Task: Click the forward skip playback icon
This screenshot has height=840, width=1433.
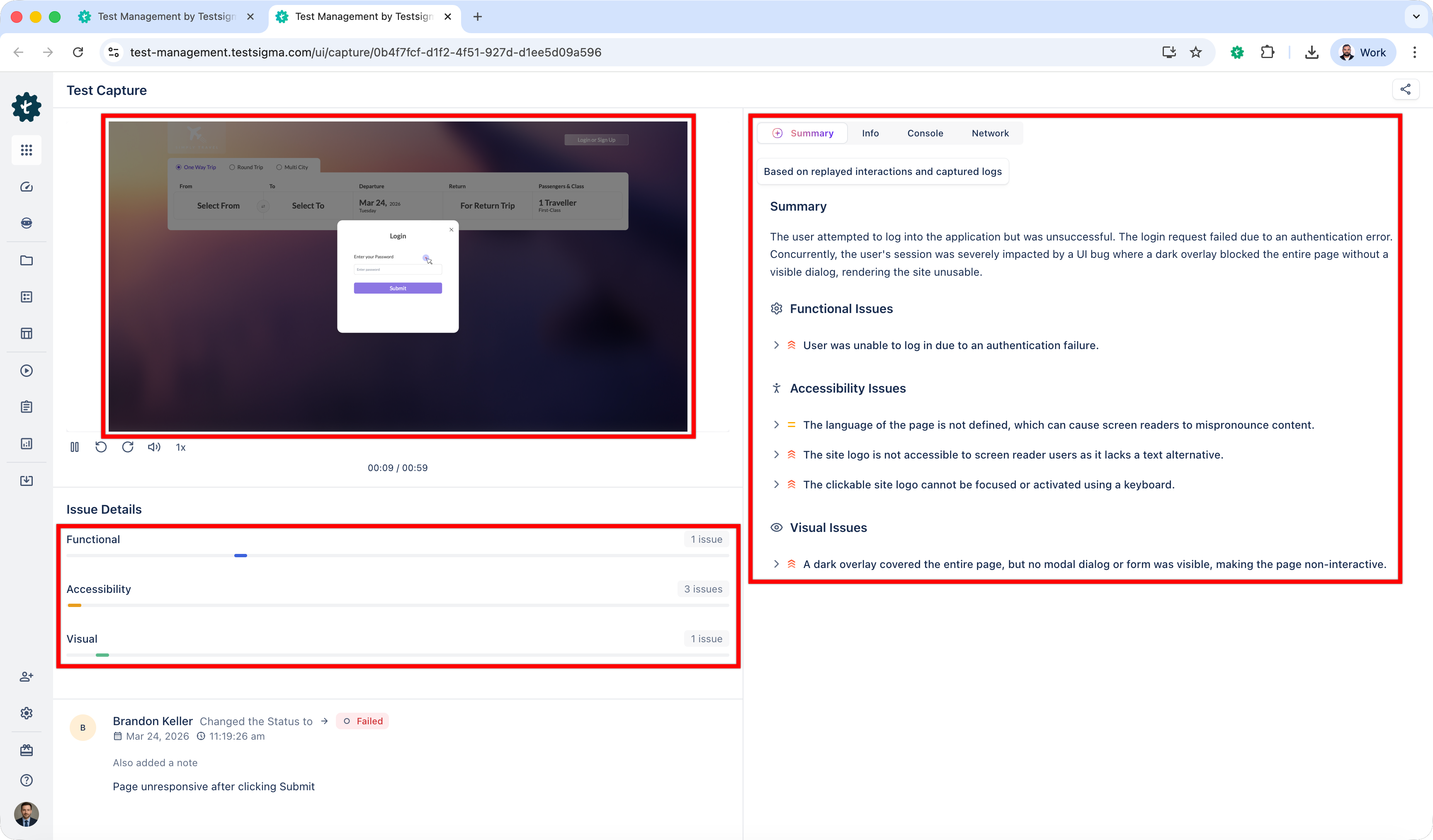Action: [x=127, y=447]
